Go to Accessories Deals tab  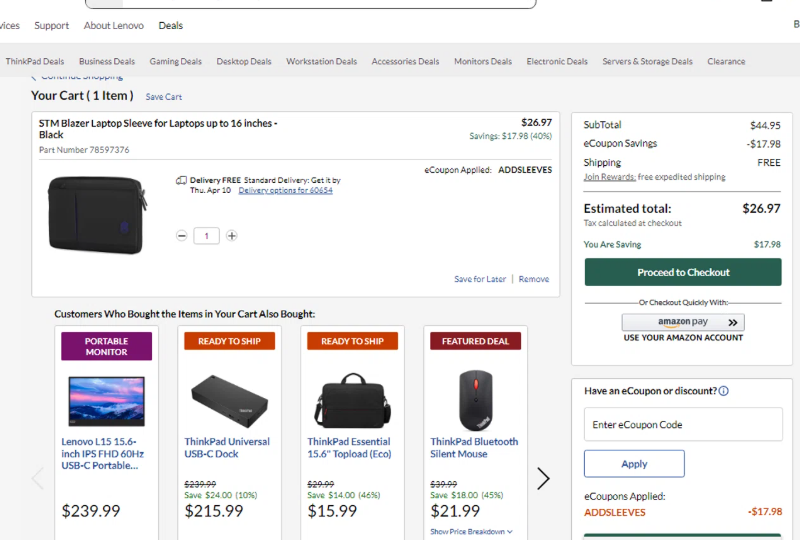click(405, 61)
